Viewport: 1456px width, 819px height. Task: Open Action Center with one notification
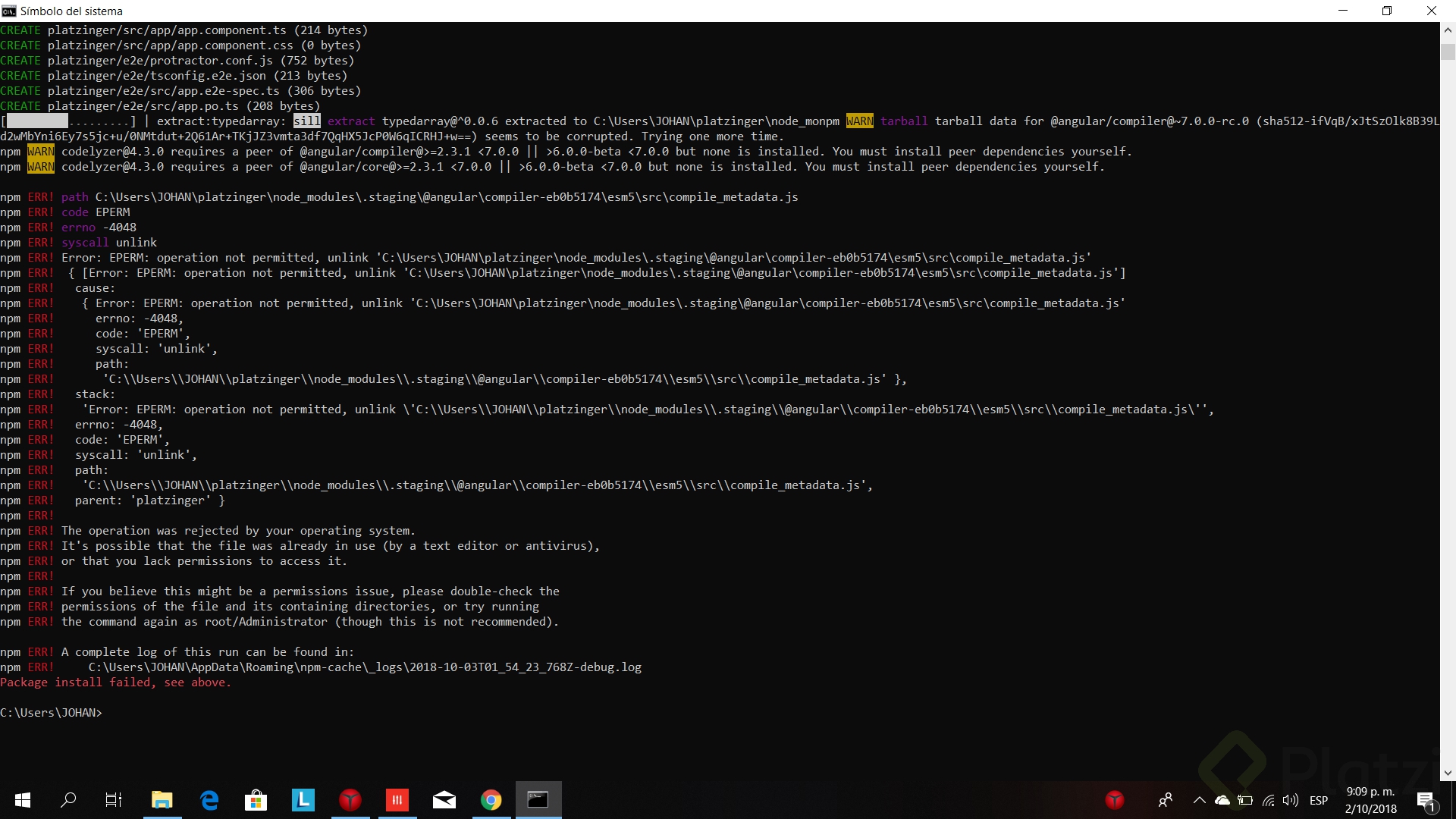click(1426, 800)
